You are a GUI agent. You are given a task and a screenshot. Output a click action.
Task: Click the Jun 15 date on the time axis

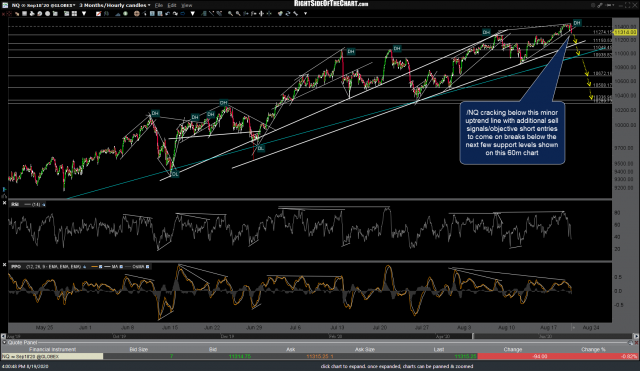[x=170, y=327]
